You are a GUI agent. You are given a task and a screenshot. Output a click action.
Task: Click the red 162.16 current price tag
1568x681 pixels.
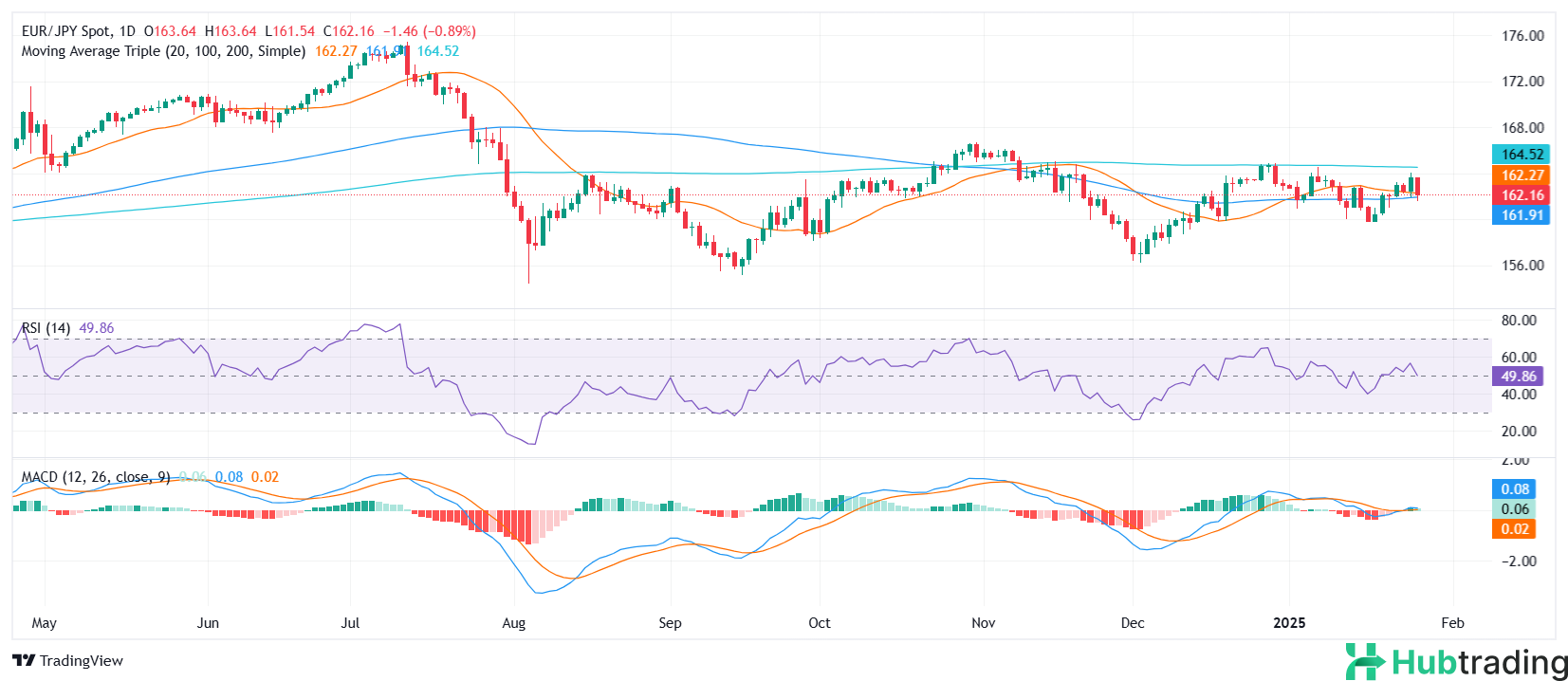coord(1522,195)
